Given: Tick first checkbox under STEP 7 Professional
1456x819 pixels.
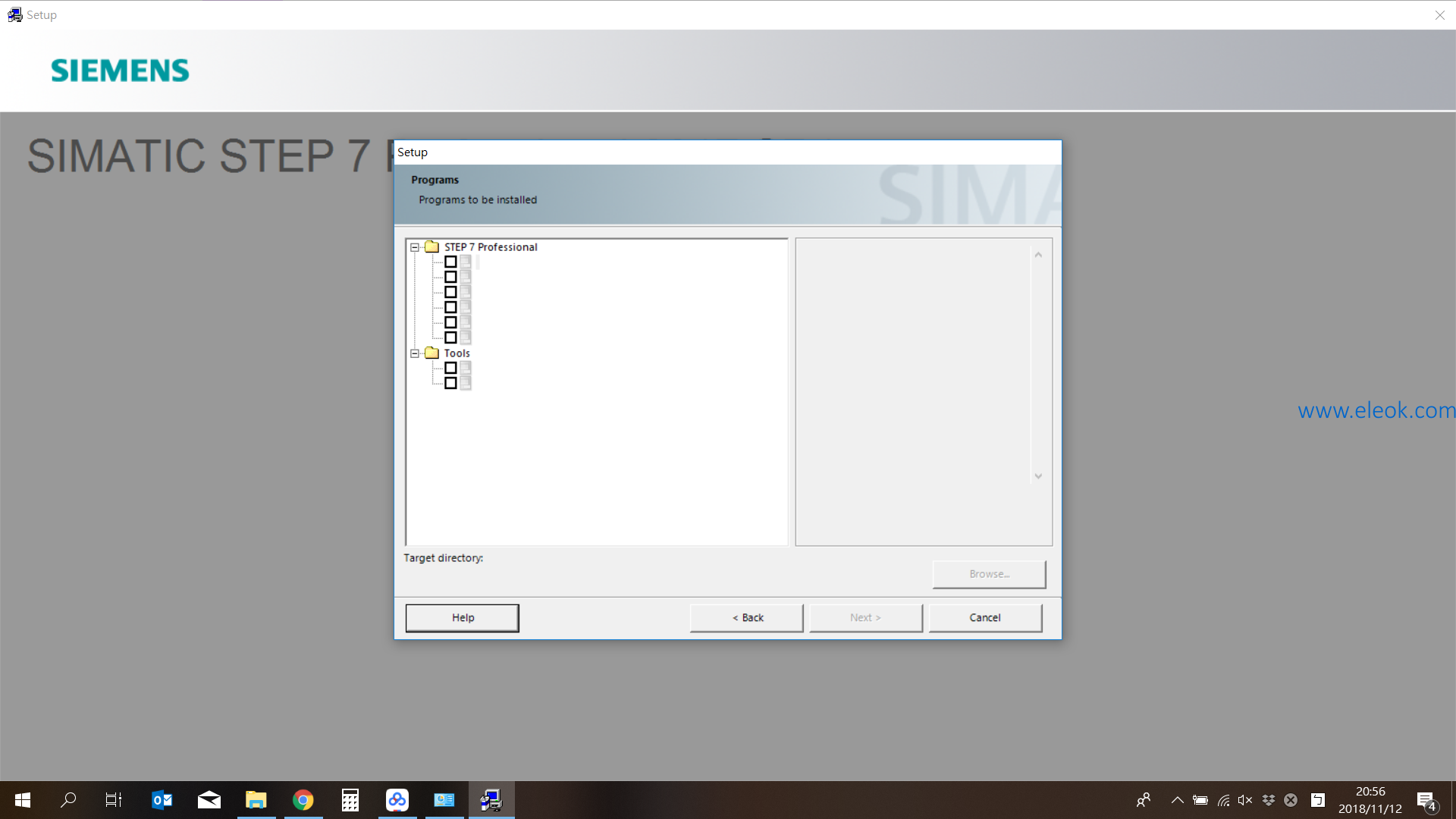Looking at the screenshot, I should pos(450,262).
